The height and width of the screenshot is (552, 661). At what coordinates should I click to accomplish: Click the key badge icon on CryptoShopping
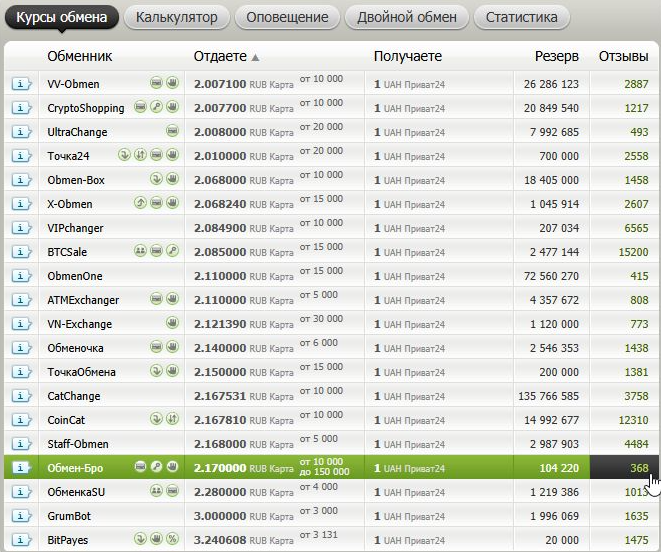[156, 107]
